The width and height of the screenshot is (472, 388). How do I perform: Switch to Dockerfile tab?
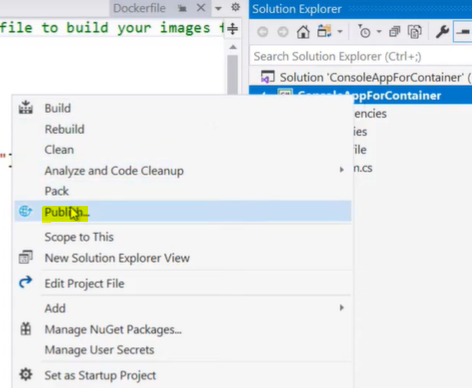[139, 8]
